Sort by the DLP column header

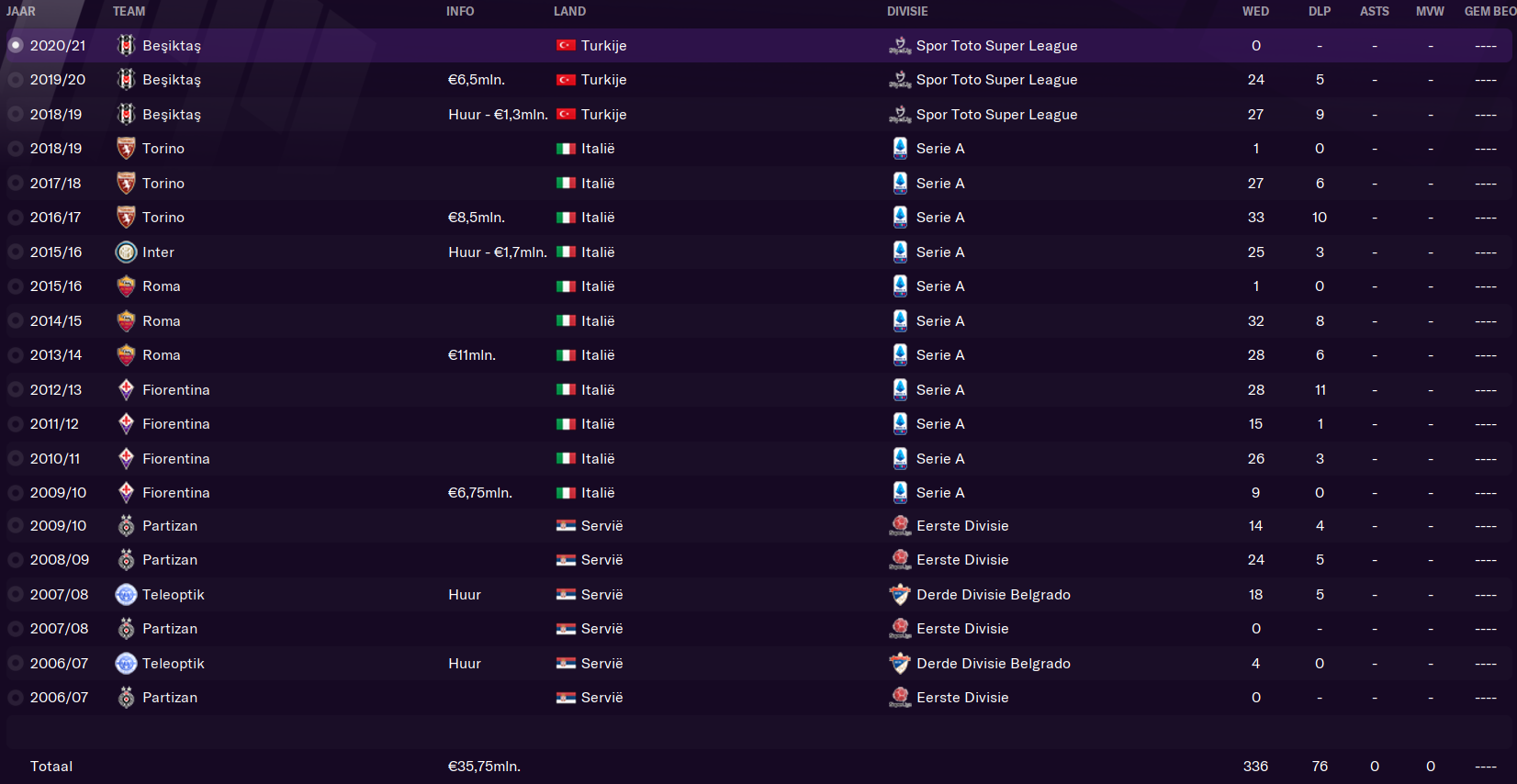pyautogui.click(x=1320, y=11)
